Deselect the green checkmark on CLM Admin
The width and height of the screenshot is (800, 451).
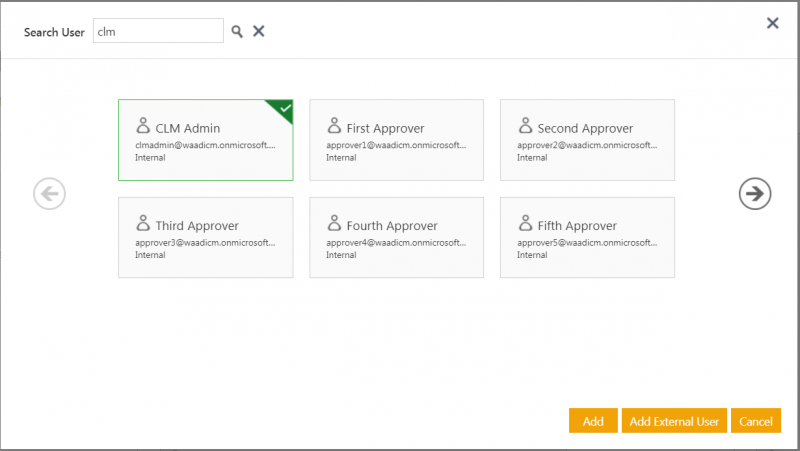(x=284, y=107)
